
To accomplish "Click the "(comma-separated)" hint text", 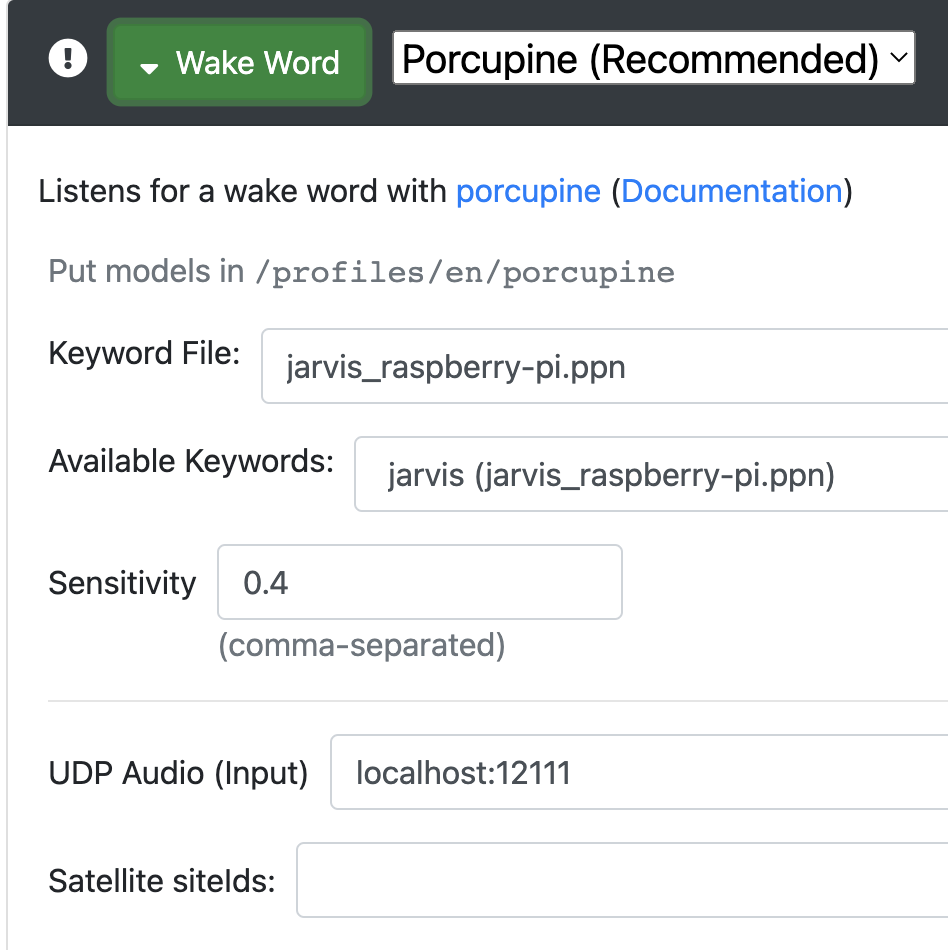I will 361,646.
